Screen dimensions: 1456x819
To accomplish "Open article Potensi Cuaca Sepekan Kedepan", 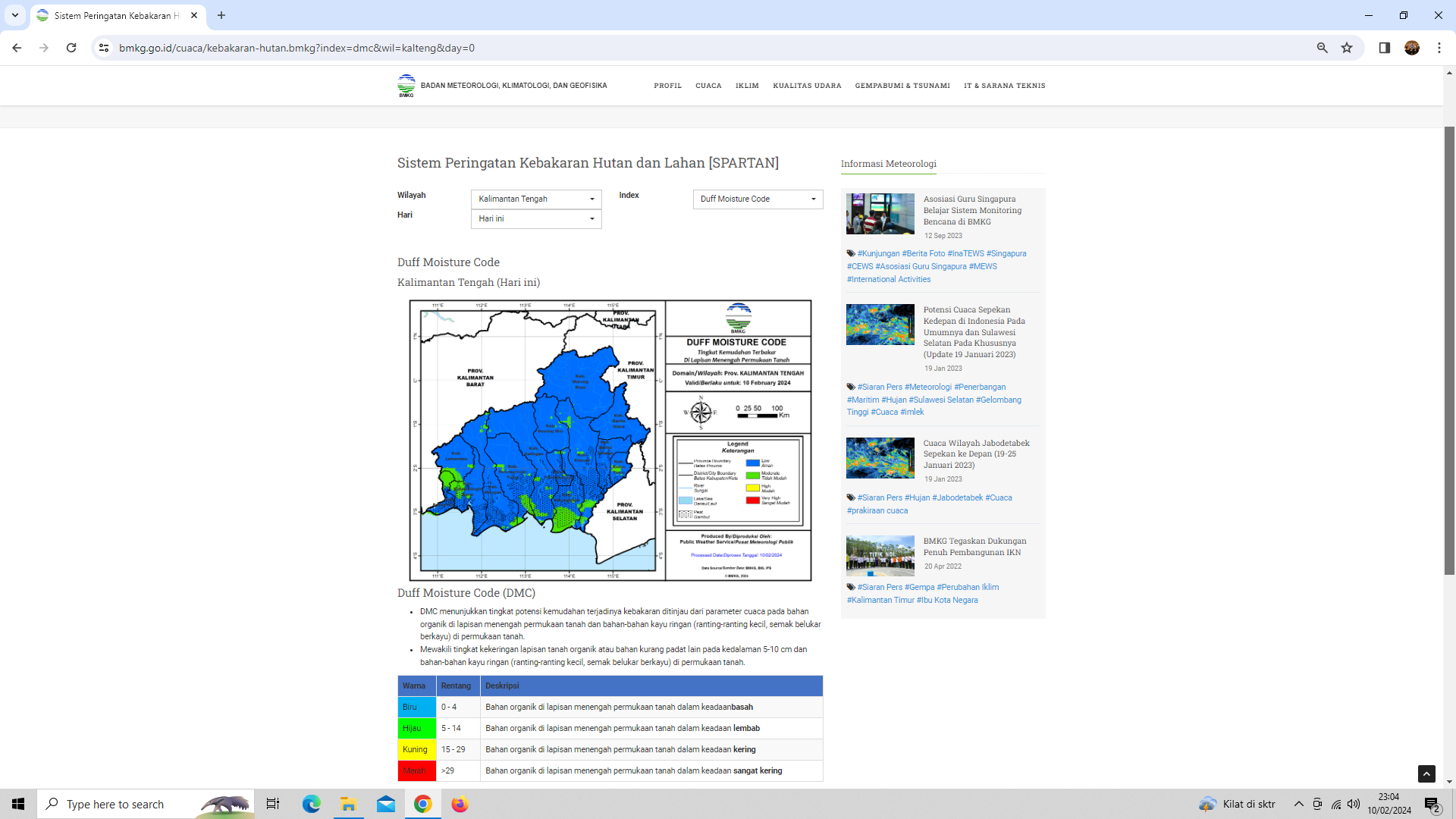I will pos(974,332).
